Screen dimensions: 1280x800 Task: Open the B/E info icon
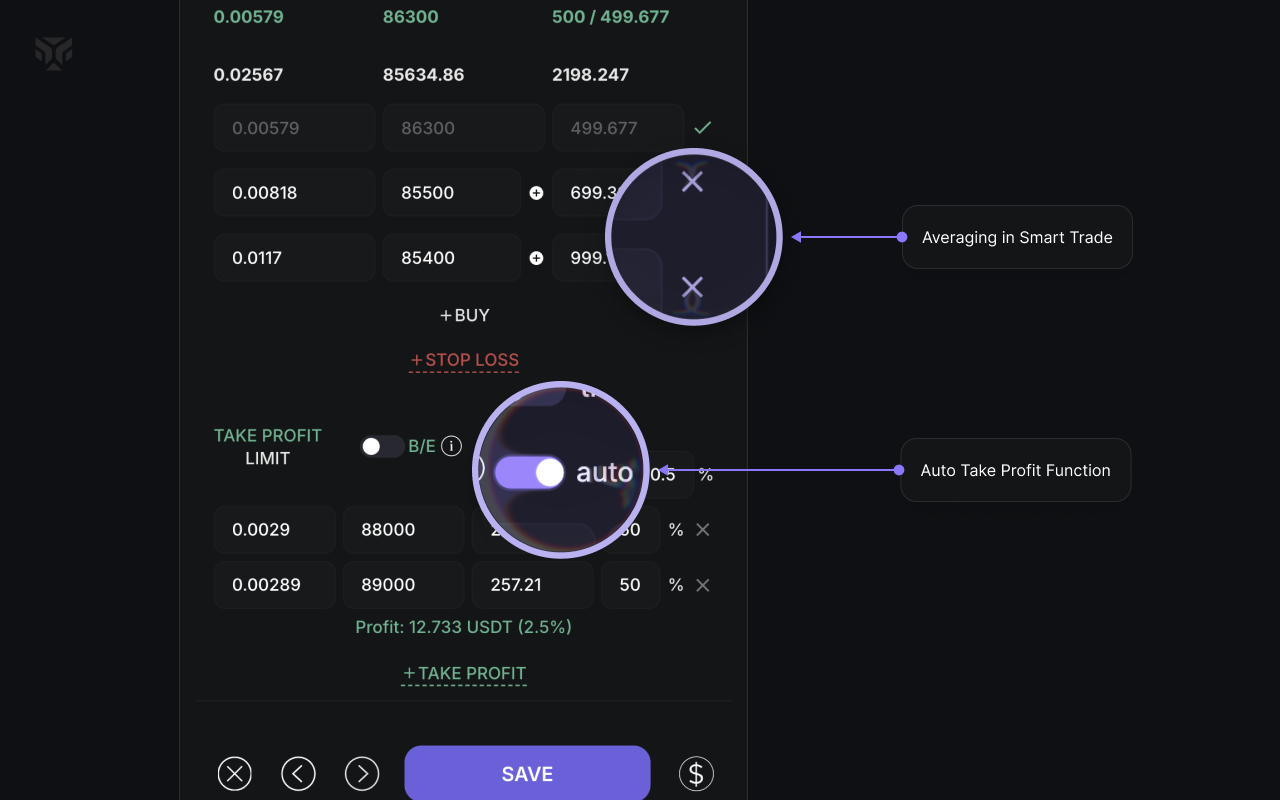point(451,446)
